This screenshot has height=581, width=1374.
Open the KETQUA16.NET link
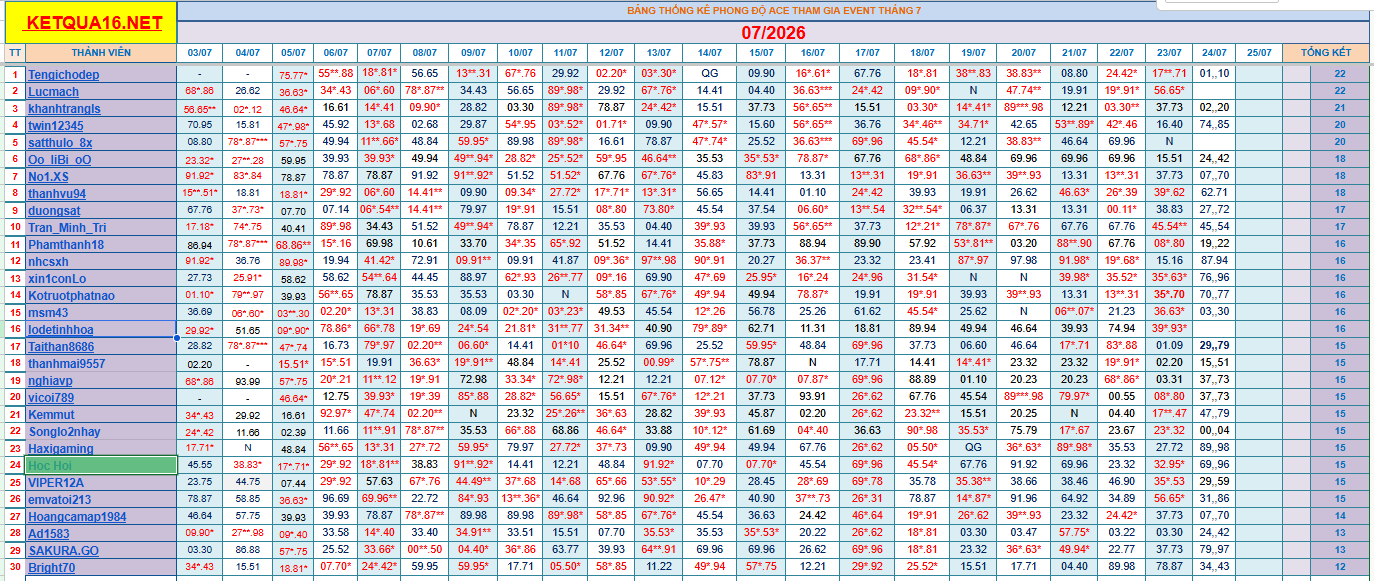pos(92,23)
